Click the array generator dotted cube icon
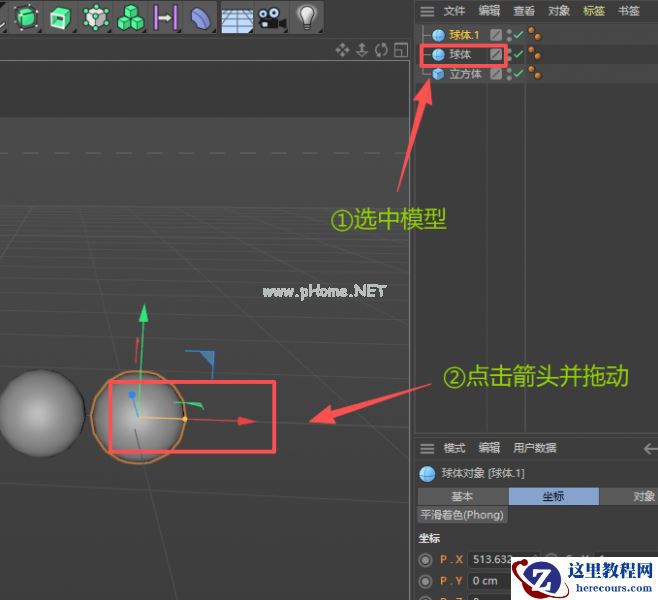The height and width of the screenshot is (600, 658). [x=96, y=18]
